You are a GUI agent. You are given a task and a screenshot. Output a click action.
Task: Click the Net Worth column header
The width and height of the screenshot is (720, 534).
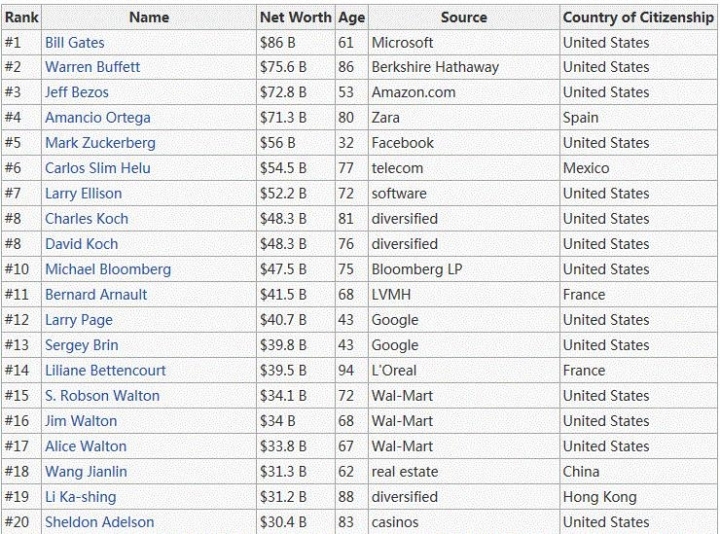coord(296,17)
